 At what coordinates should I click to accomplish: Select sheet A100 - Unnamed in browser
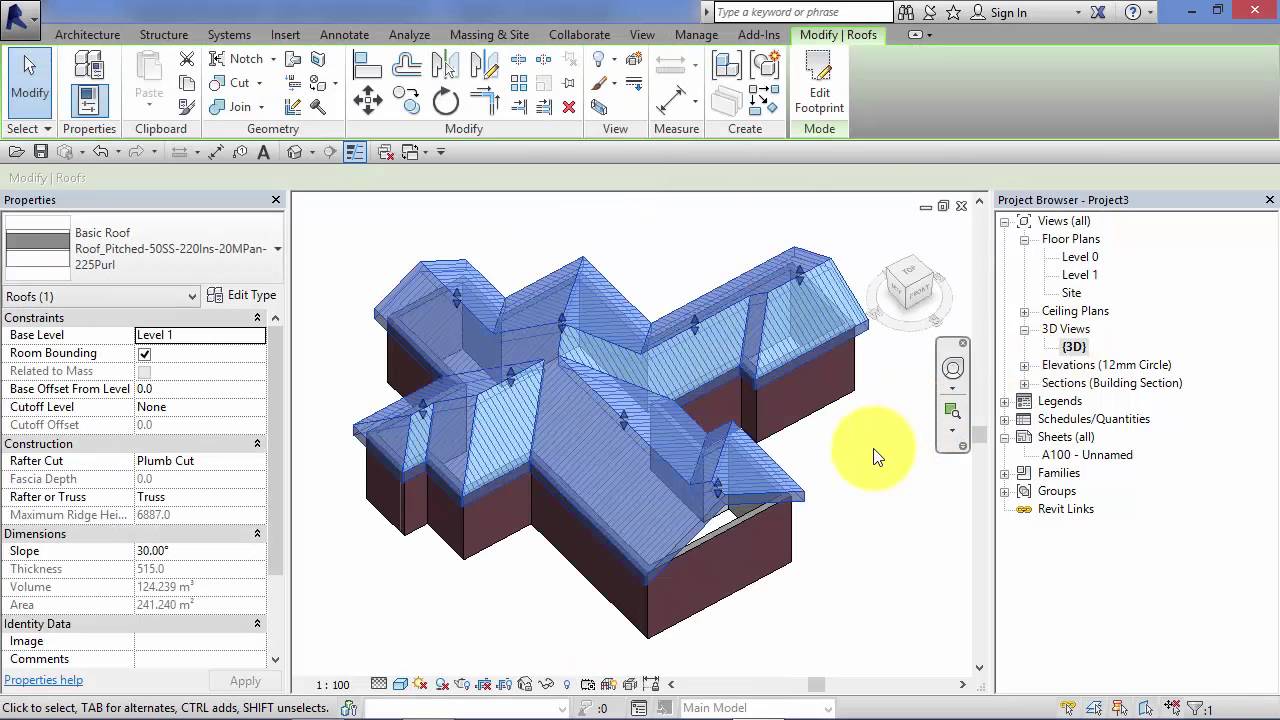pyautogui.click(x=1087, y=455)
